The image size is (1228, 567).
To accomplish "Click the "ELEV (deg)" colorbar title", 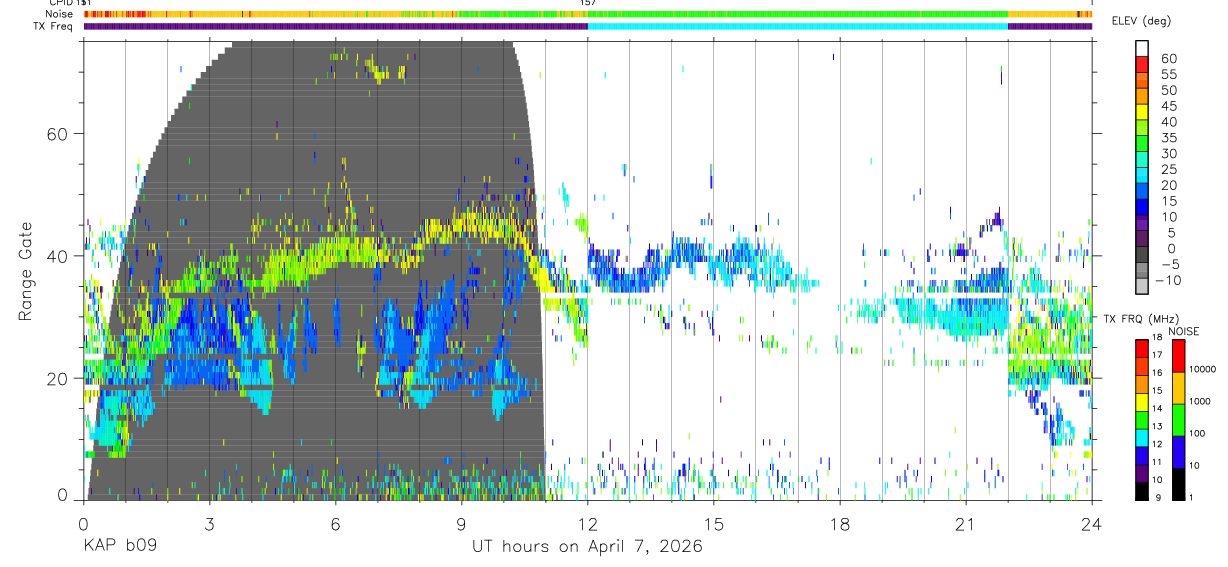I will point(1141,20).
